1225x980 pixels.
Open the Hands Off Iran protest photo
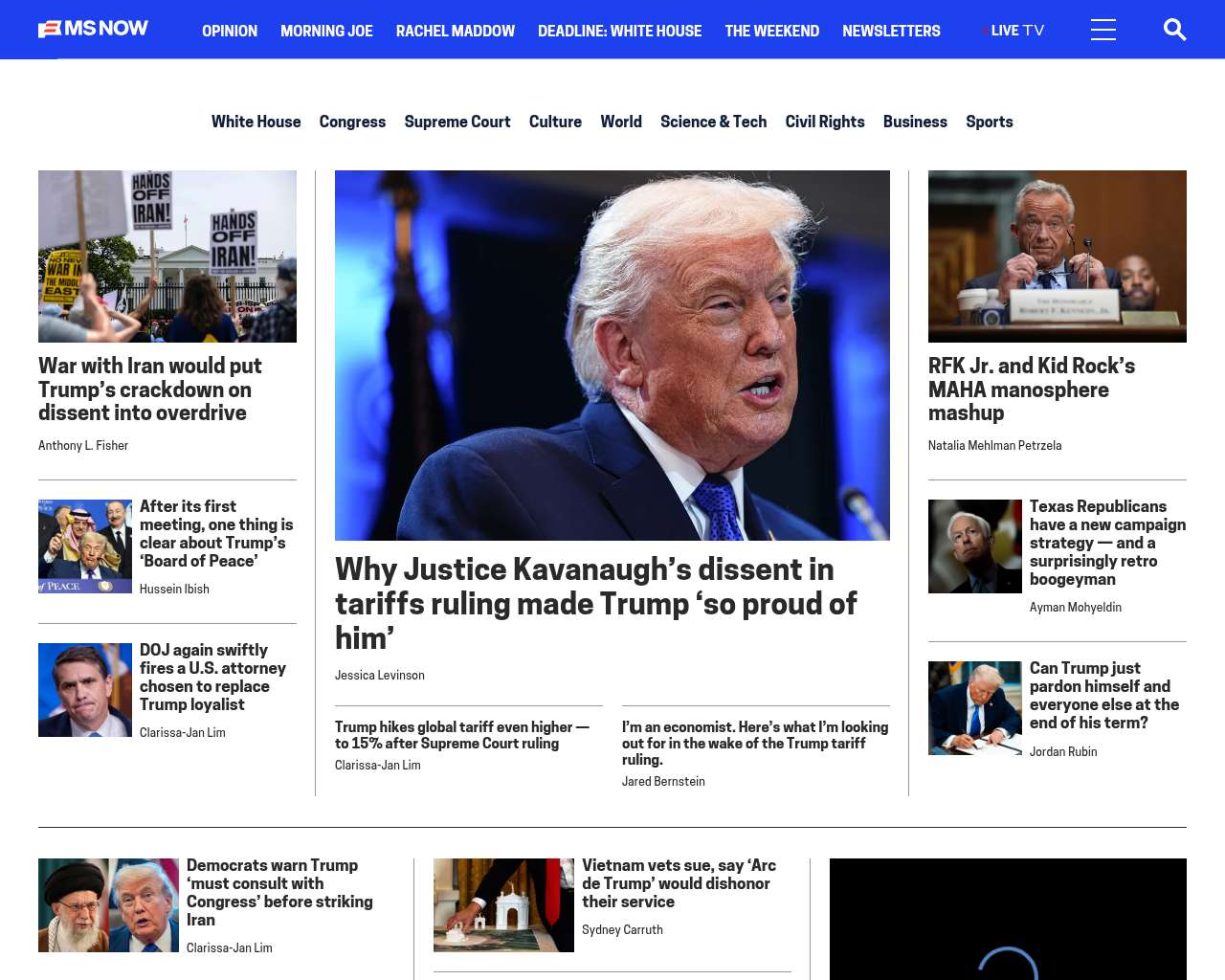[x=167, y=256]
